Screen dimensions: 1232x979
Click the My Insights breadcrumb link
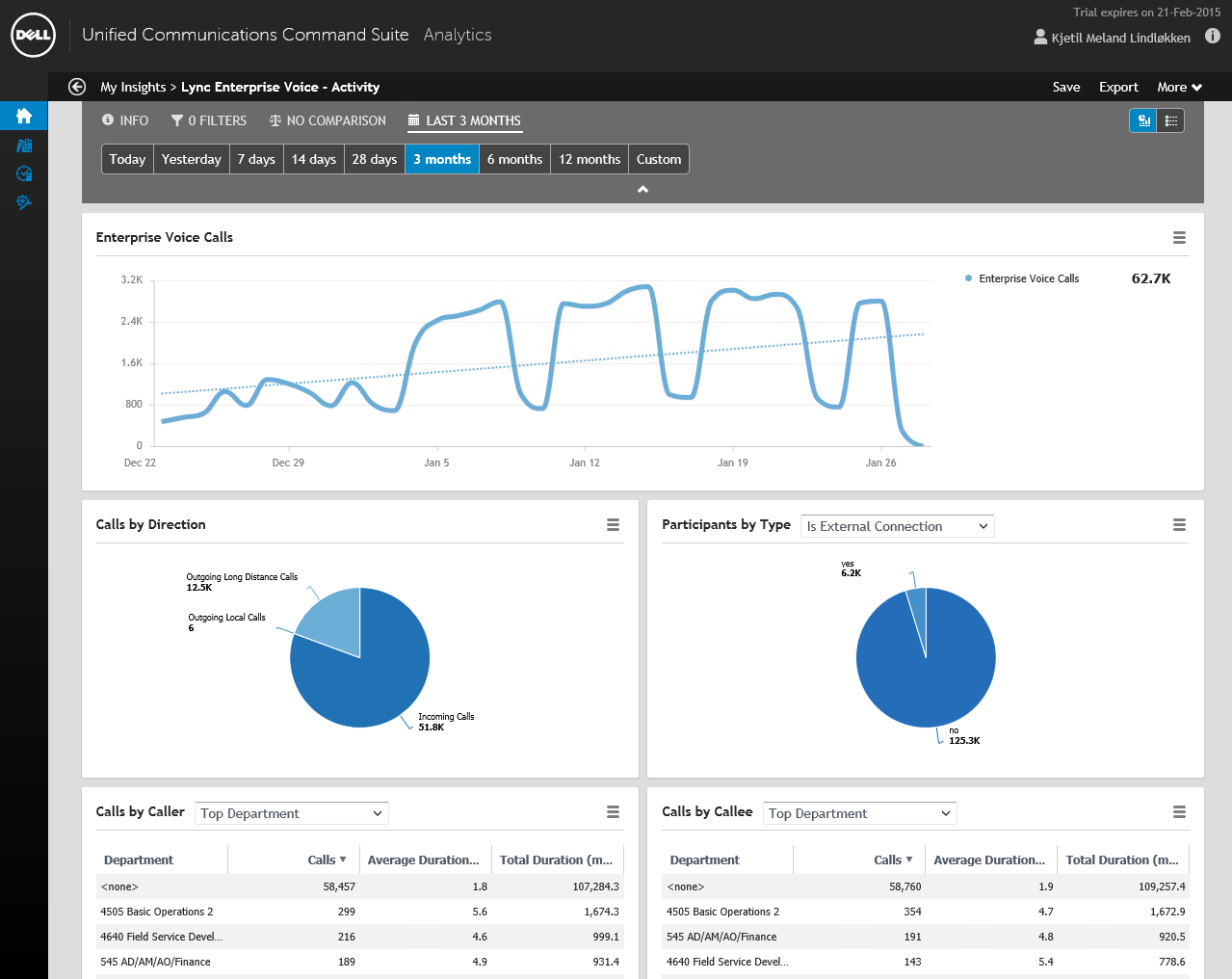(133, 87)
